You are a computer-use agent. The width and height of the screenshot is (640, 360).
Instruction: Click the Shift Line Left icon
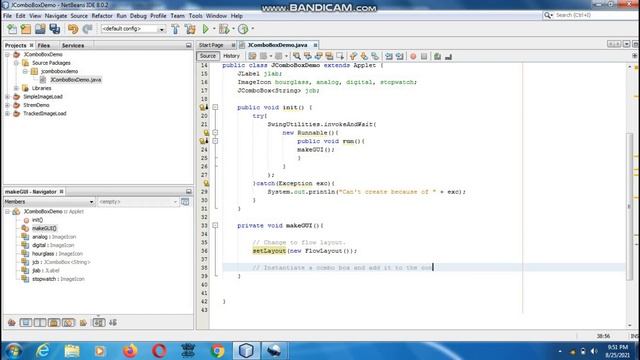tap(389, 56)
